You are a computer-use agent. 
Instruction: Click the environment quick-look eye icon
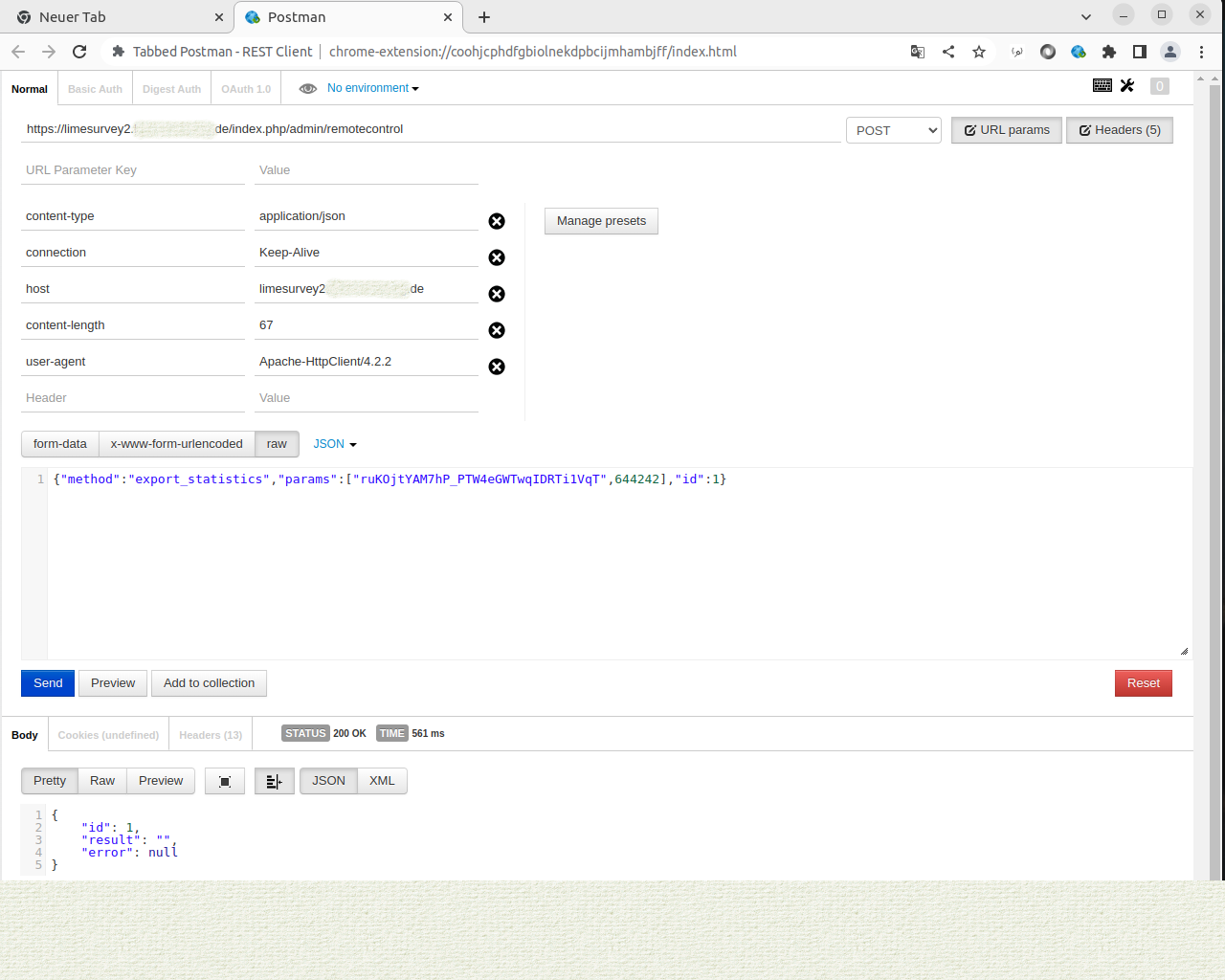point(307,88)
